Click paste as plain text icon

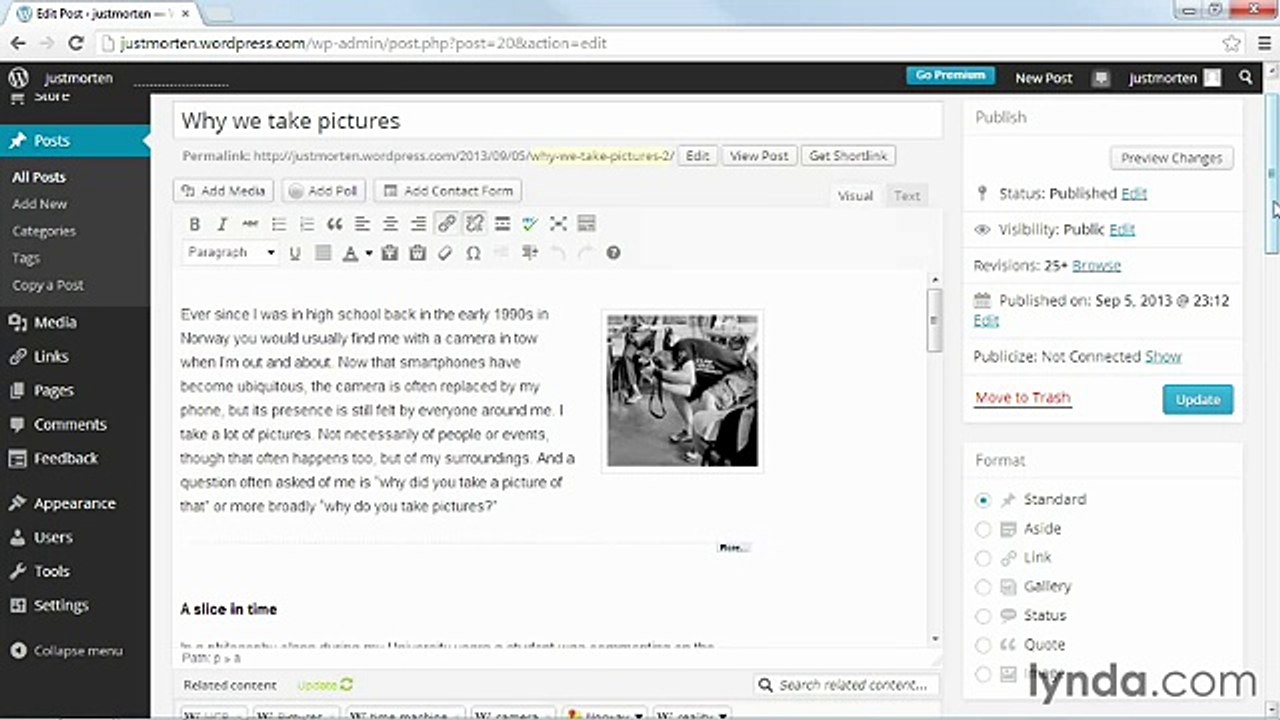click(x=390, y=253)
